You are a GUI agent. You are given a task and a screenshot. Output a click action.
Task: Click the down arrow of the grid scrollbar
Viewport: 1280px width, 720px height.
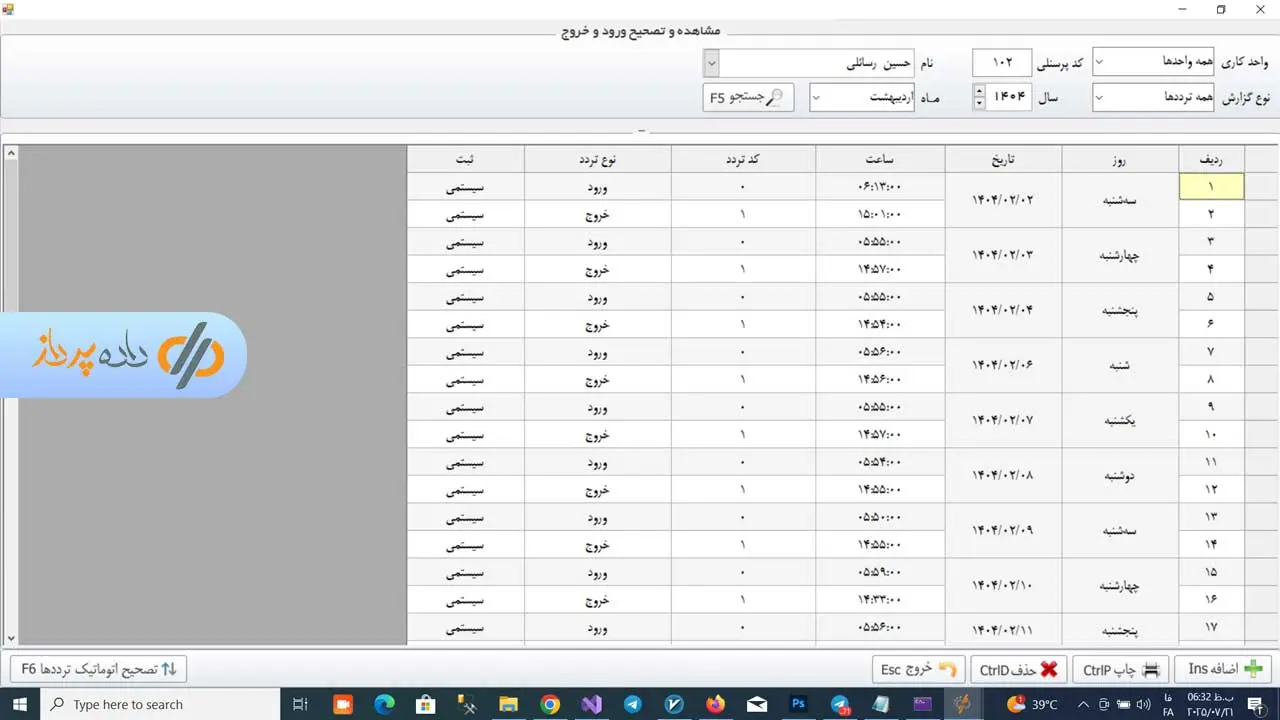point(11,638)
